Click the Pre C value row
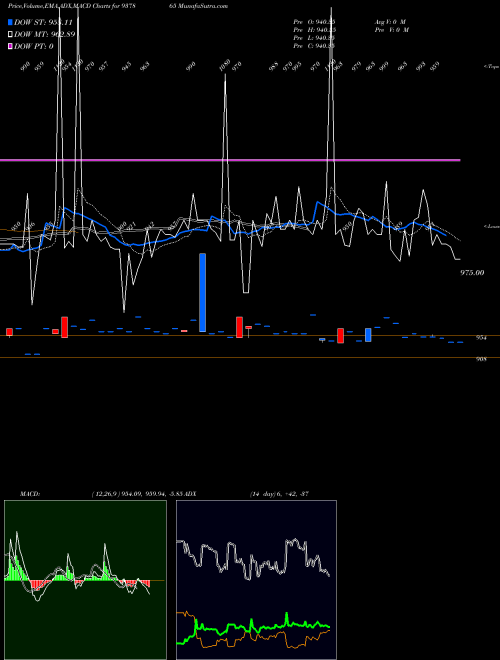 pos(314,45)
